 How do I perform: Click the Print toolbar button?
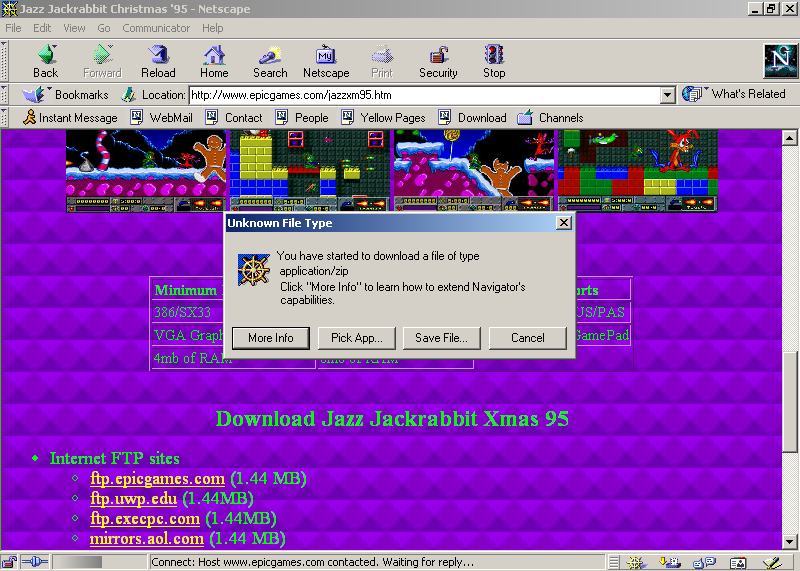(x=382, y=61)
